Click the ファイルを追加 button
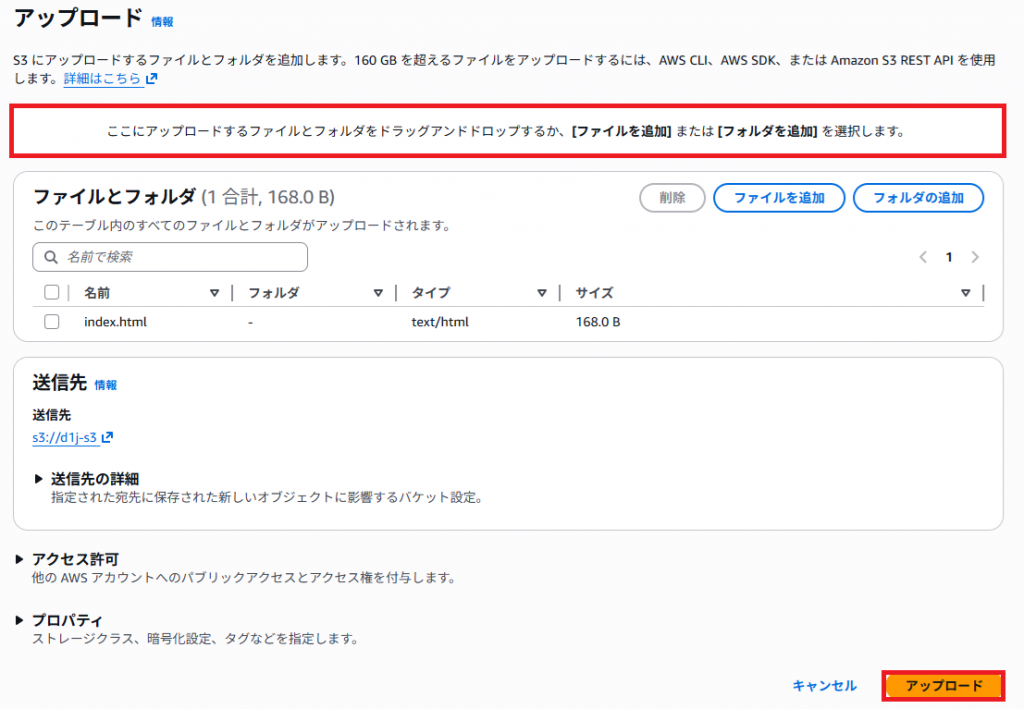1024x709 pixels. click(779, 198)
